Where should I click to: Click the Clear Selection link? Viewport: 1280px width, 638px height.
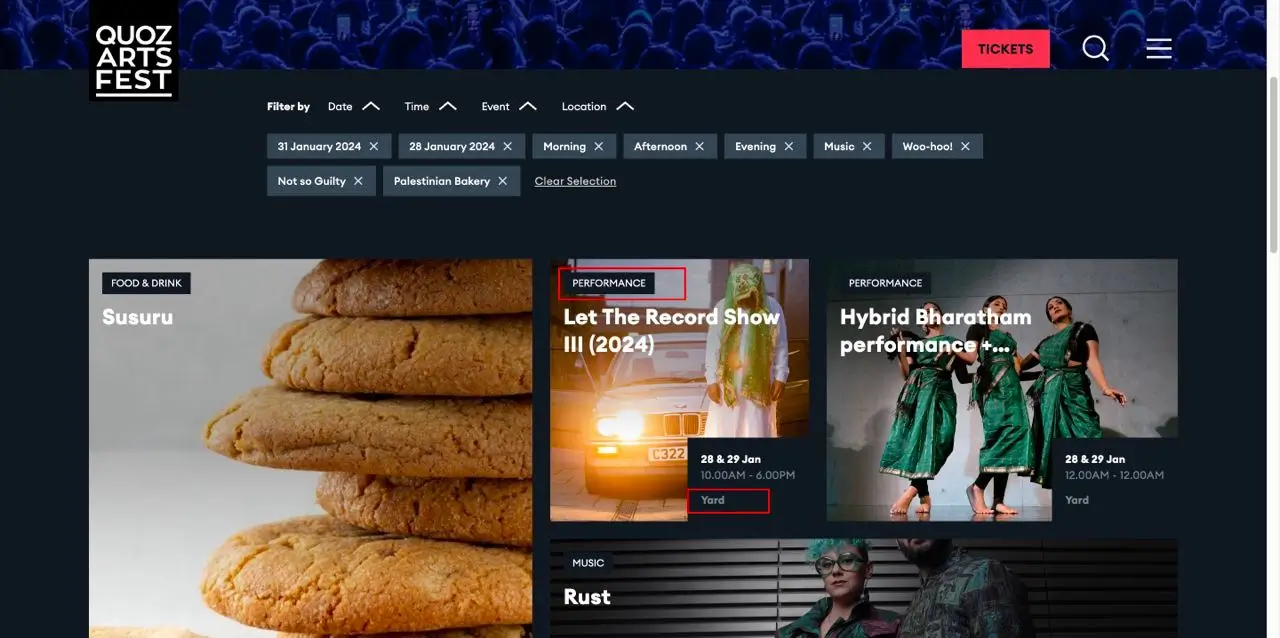pyautogui.click(x=575, y=181)
